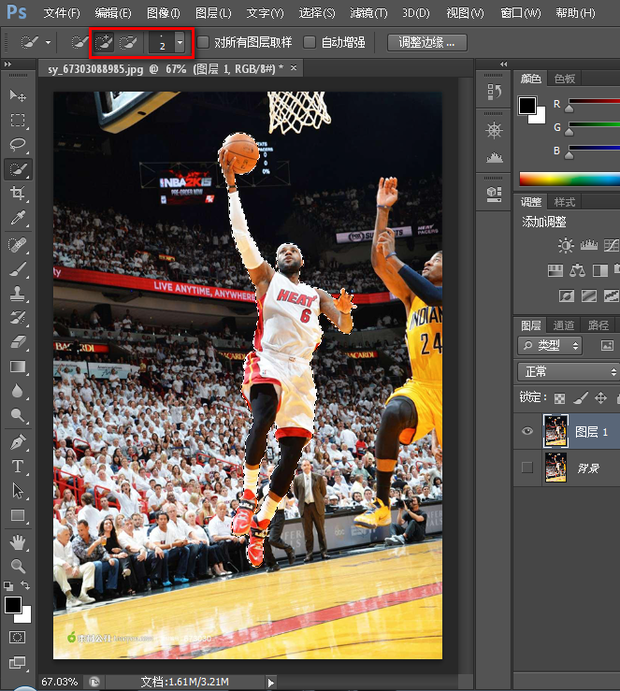The height and width of the screenshot is (691, 620).
Task: Select the Gradient tool
Action: point(18,367)
